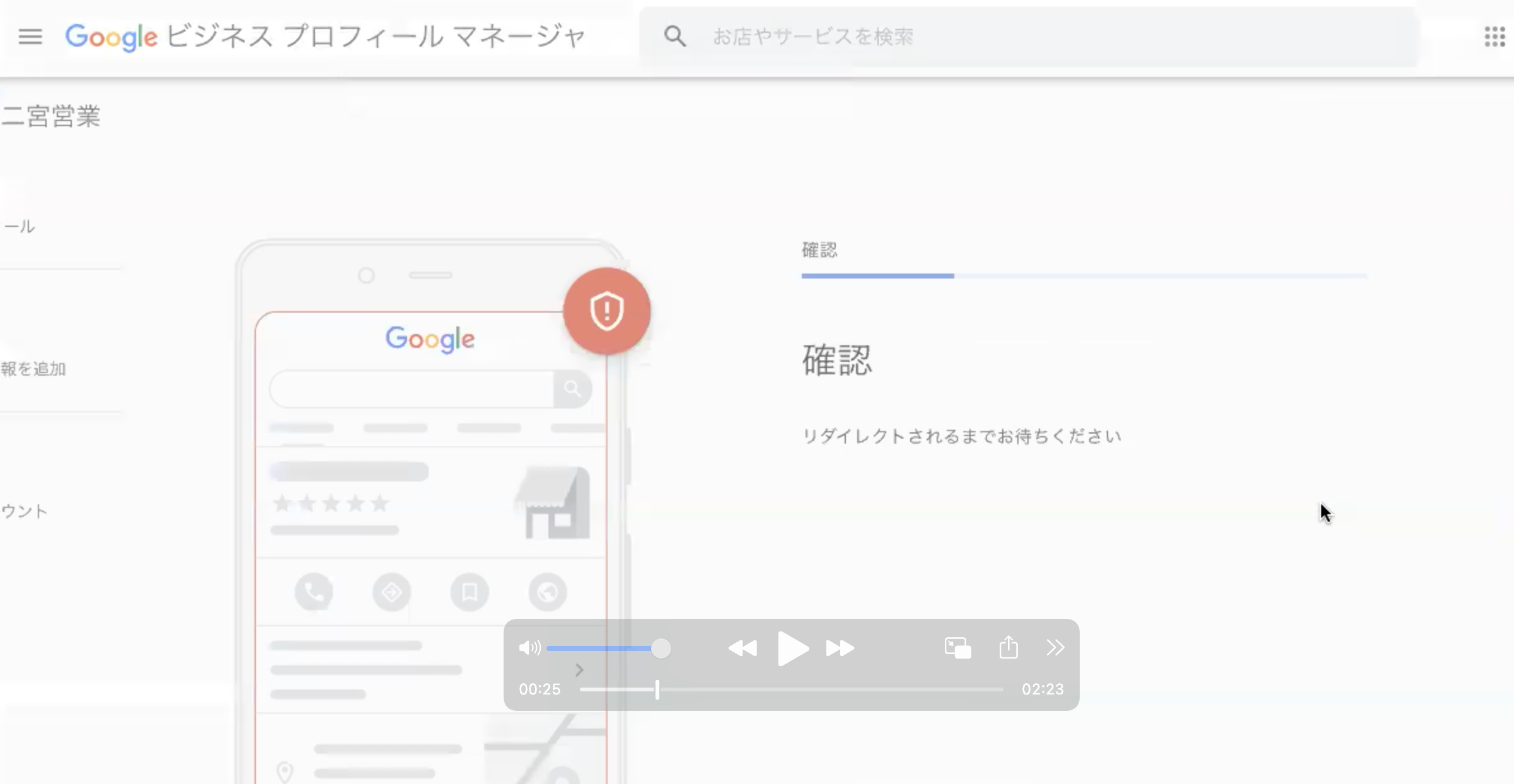The height and width of the screenshot is (784, 1514).
Task: Click リダイレクトされるまでお待ちください message
Action: pos(961,436)
